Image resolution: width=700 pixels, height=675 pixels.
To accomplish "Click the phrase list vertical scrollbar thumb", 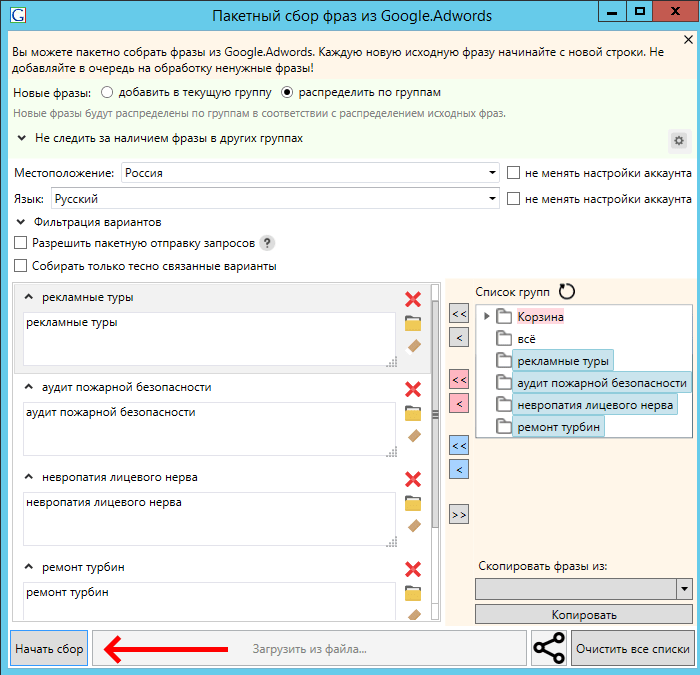I will 435,415.
